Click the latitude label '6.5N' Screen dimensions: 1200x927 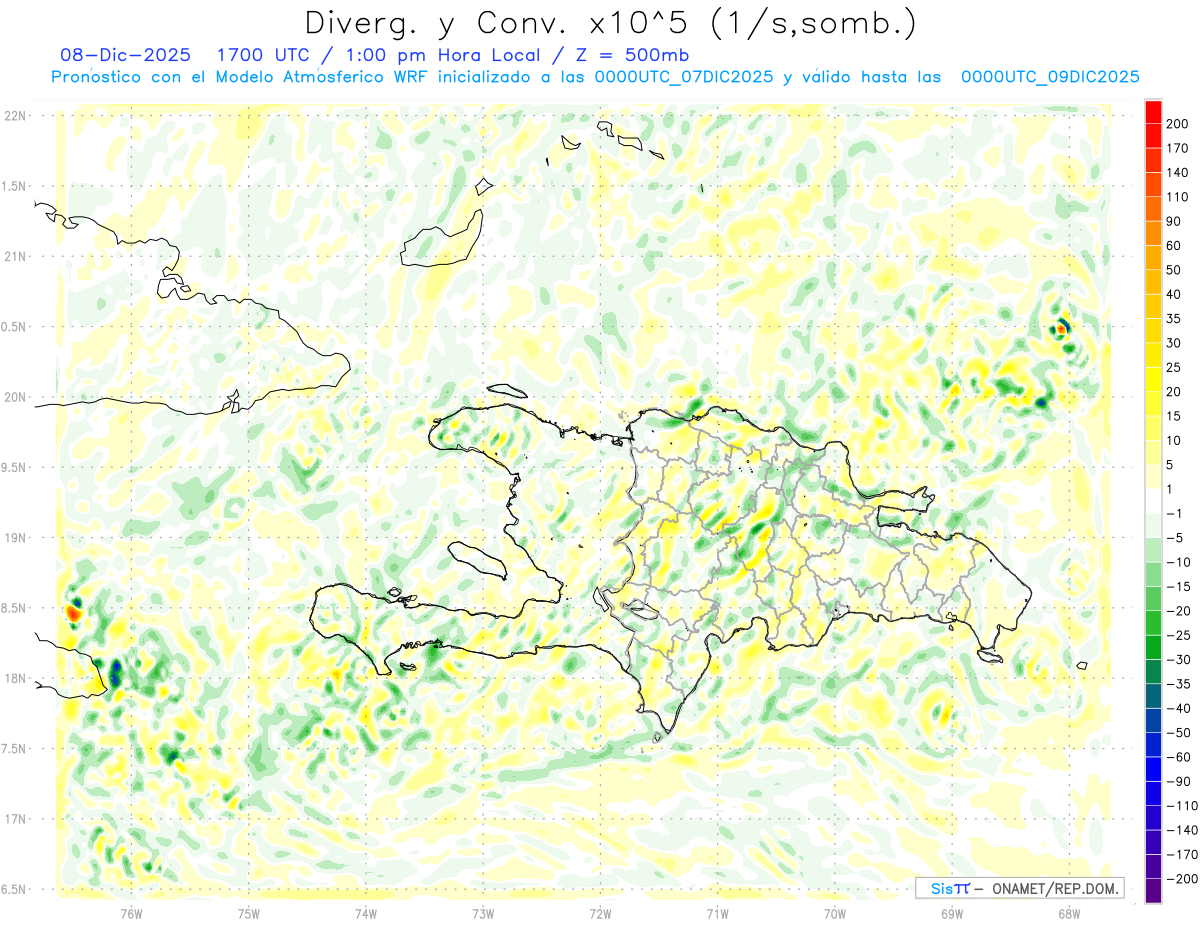coord(15,889)
